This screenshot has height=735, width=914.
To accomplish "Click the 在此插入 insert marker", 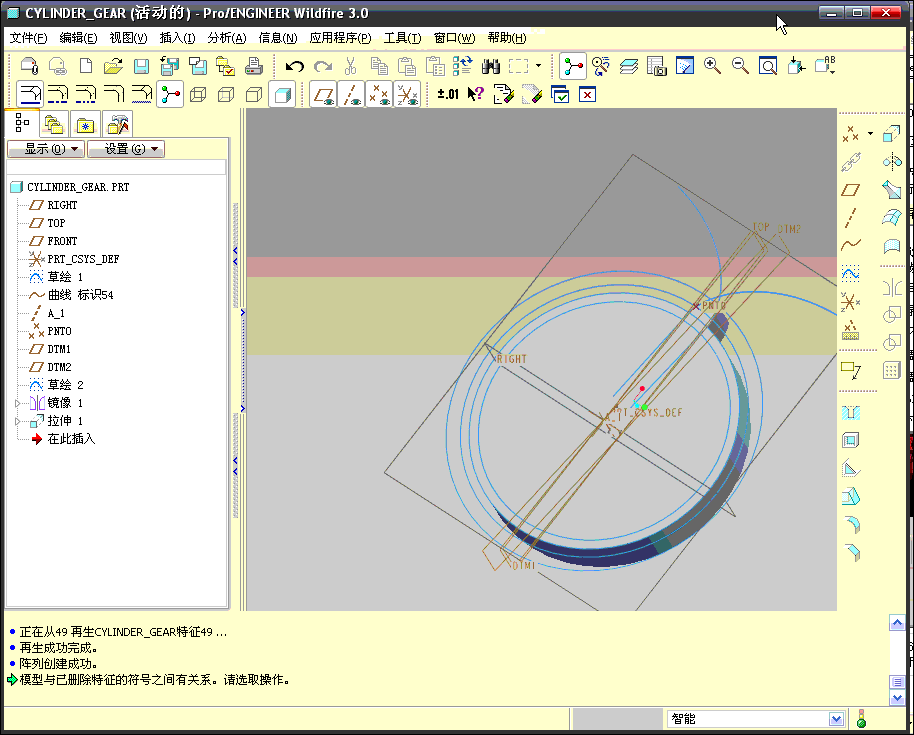I will [x=63, y=439].
